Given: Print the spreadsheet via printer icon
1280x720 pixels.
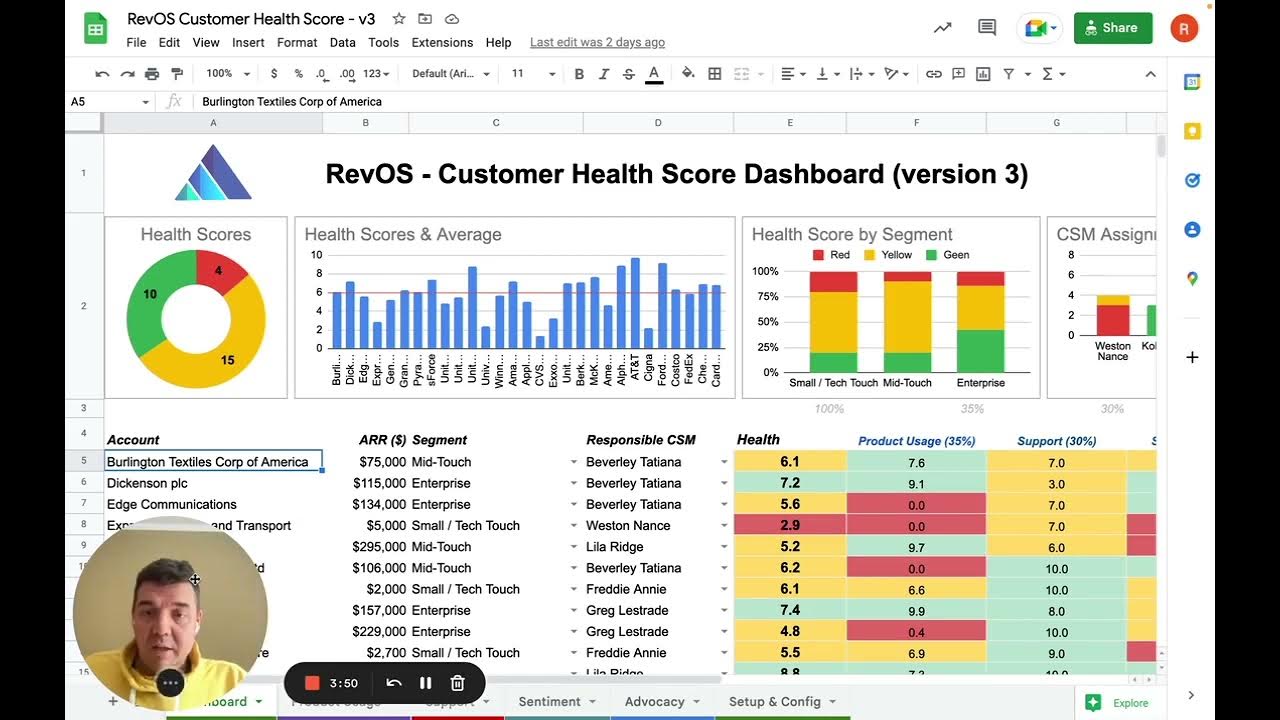Looking at the screenshot, I should click(152, 74).
